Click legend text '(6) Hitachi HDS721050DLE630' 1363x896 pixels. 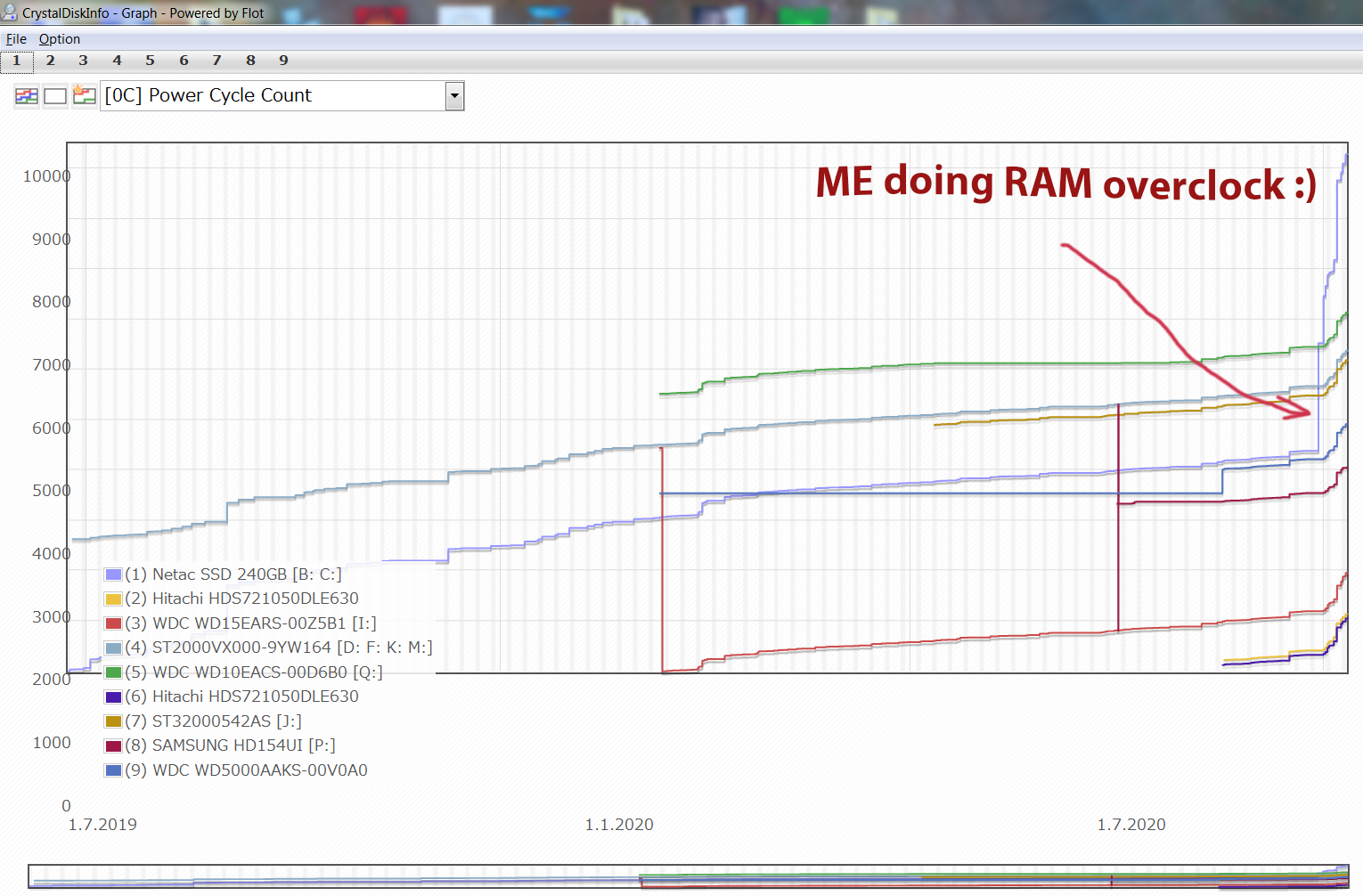point(242,696)
